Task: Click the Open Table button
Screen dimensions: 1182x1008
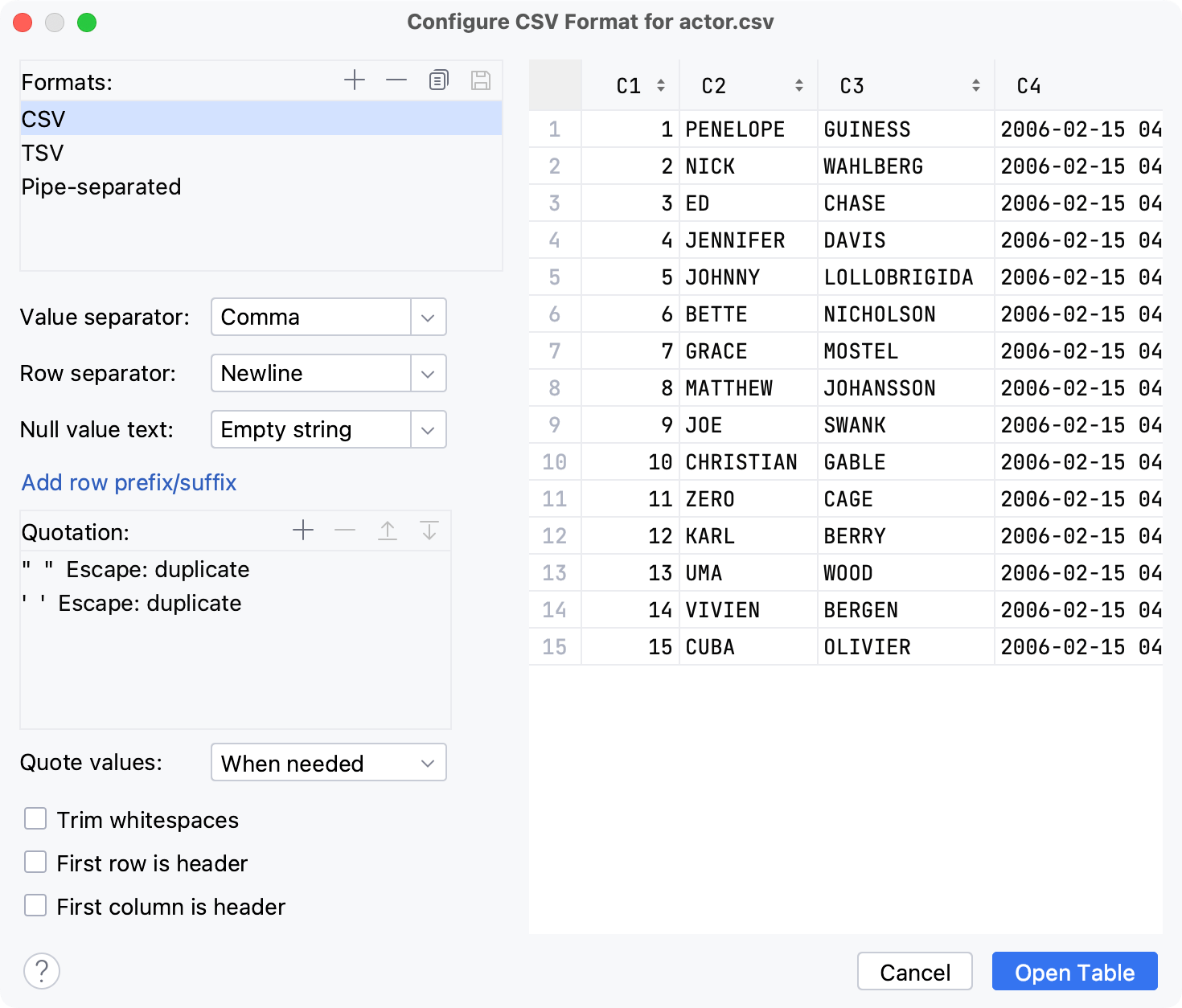Action: pyautogui.click(x=1074, y=971)
